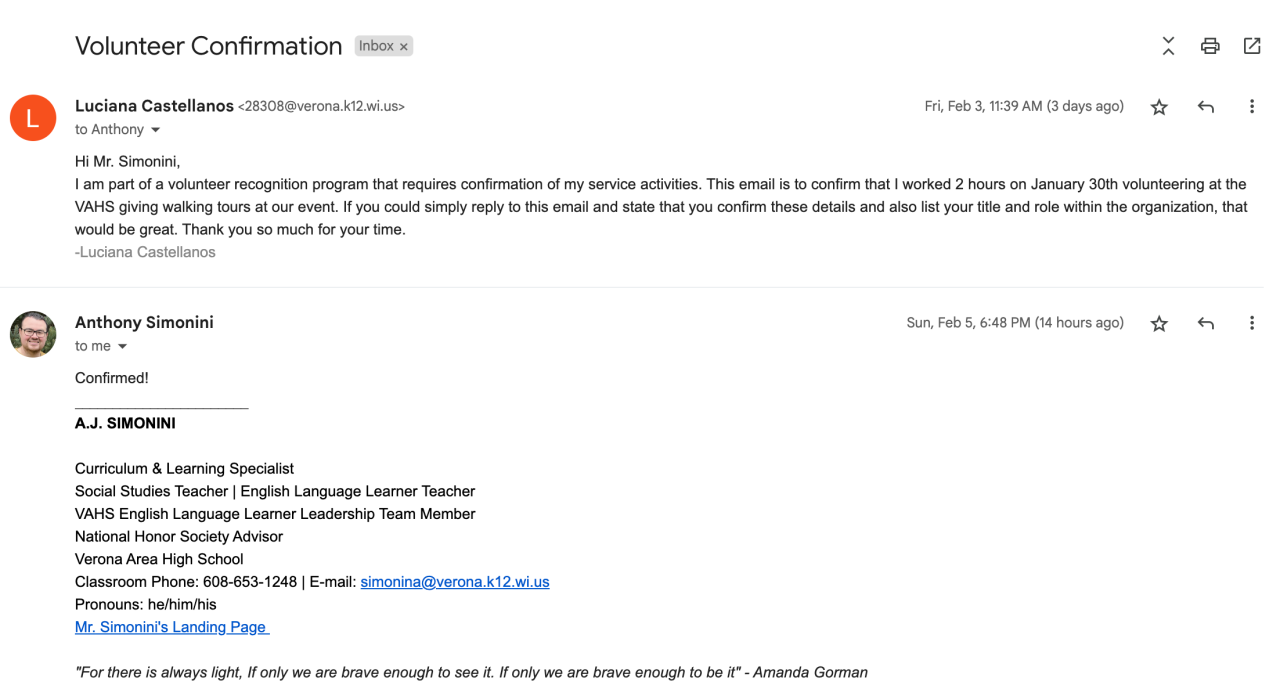
Task: Open Mr. Simonini's Landing Page link
Action: [171, 627]
